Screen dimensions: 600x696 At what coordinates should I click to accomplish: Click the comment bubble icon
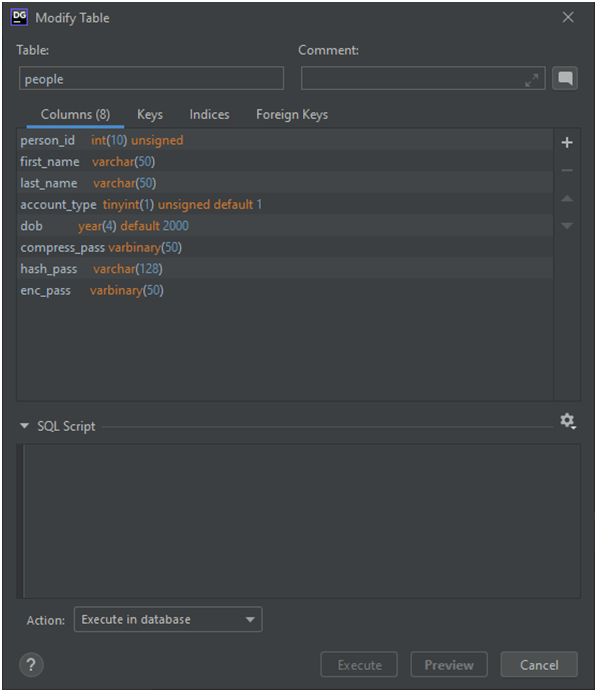[566, 79]
